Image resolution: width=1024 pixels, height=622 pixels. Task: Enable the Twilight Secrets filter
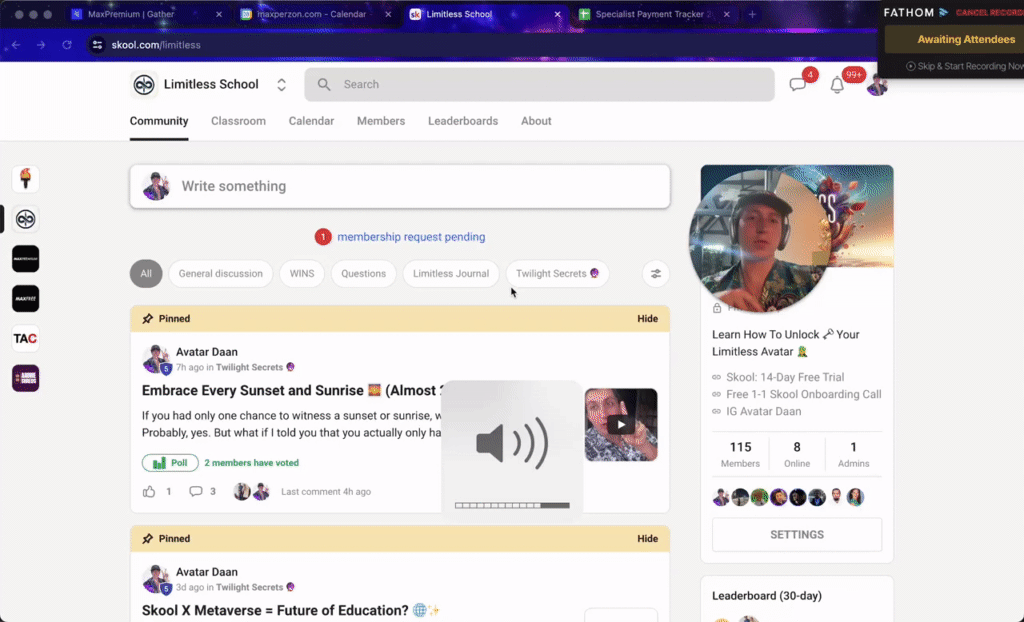pyautogui.click(x=557, y=273)
